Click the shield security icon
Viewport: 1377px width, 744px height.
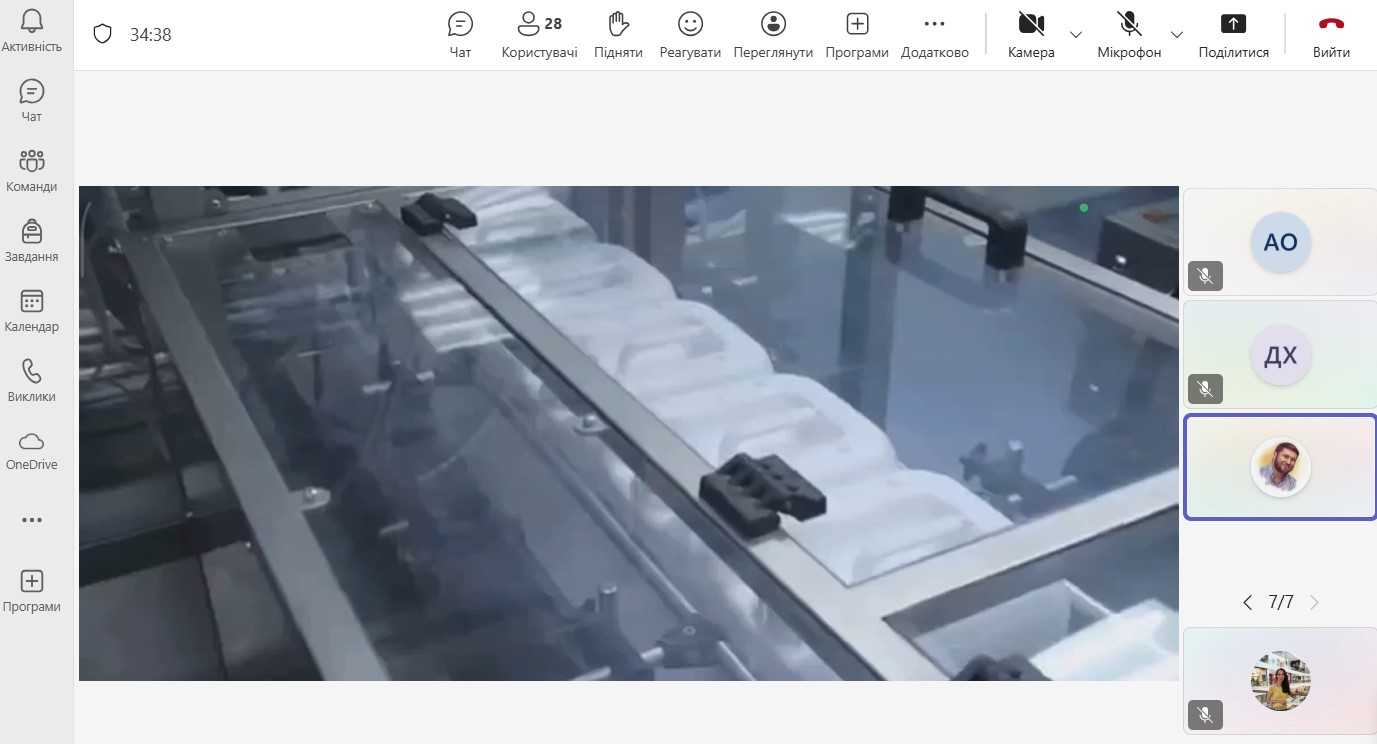click(102, 34)
